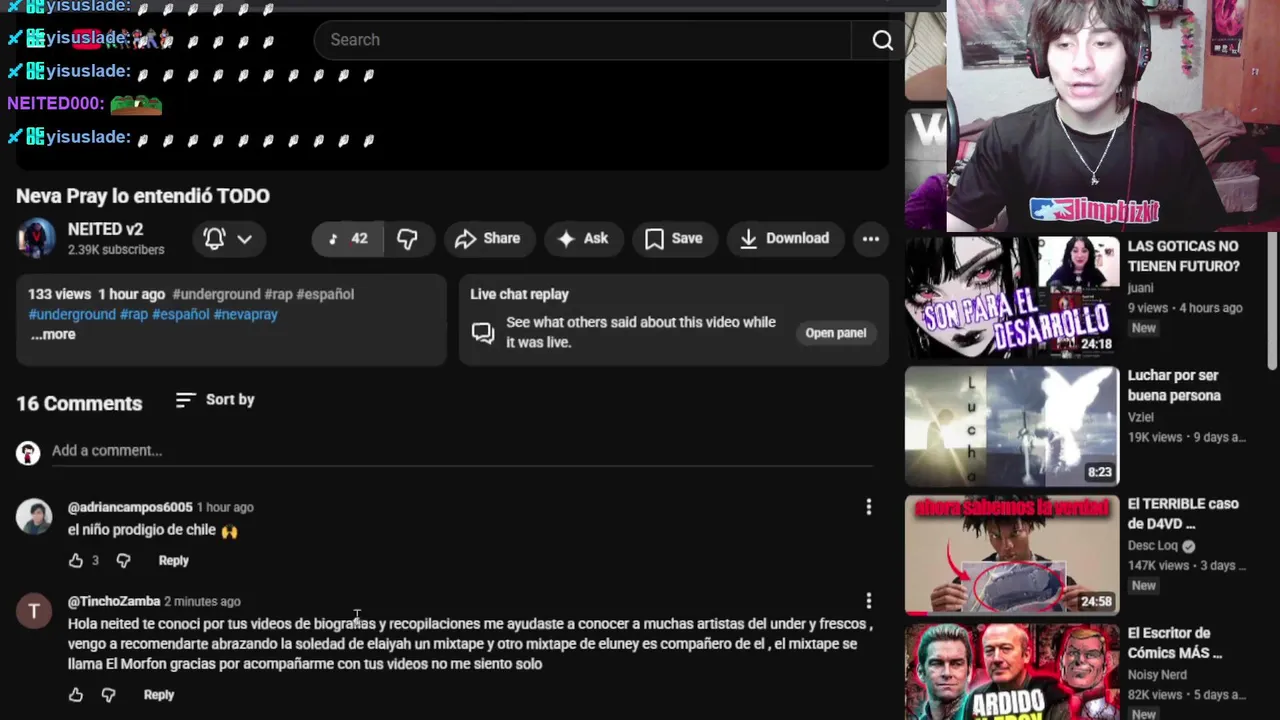Click the Add a comment field
Image resolution: width=1280 pixels, height=720 pixels.
pyautogui.click(x=462, y=451)
